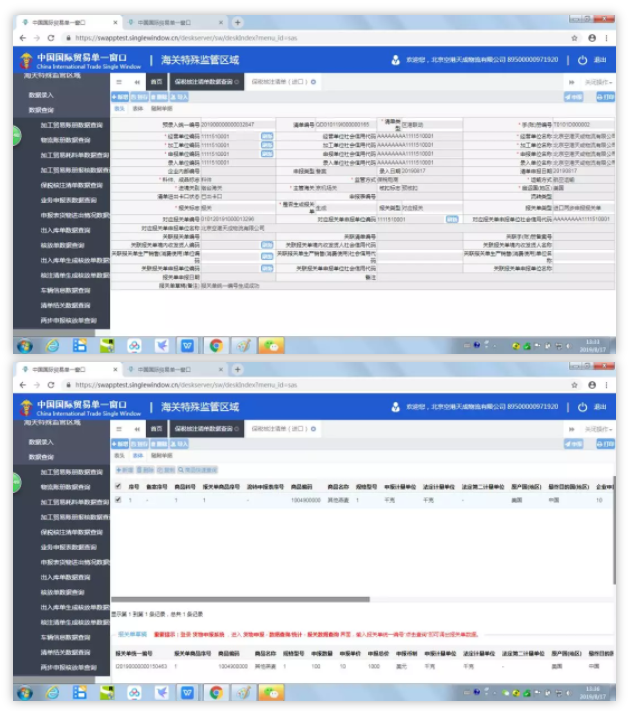Expand 数据录入 in top window sidebar
Screen dimensions: 633x711
click(x=41, y=95)
